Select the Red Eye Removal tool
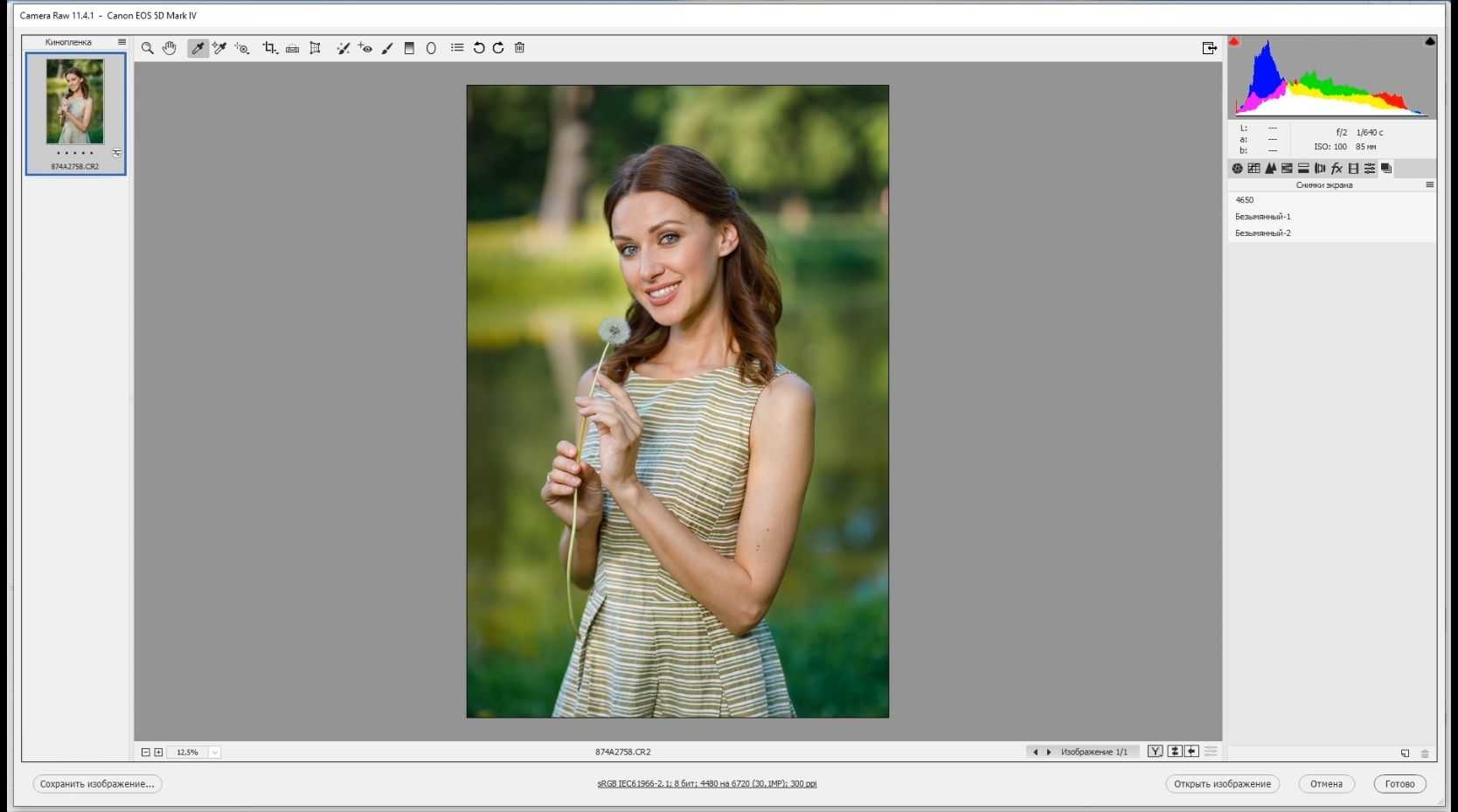The width and height of the screenshot is (1458, 812). 365,48
